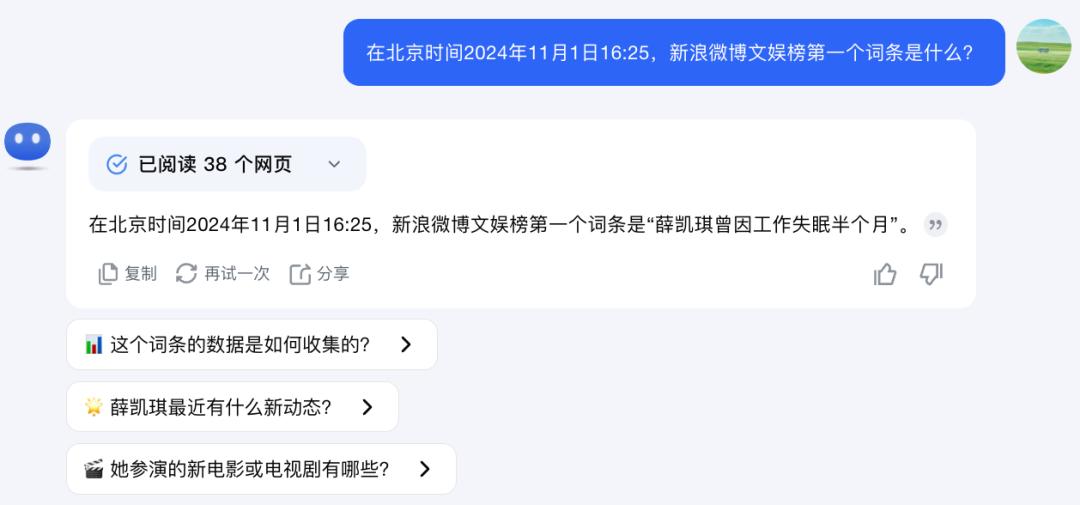Open the arrow beside 她参演的新电影或电视剧有哪些

[x=424, y=469]
